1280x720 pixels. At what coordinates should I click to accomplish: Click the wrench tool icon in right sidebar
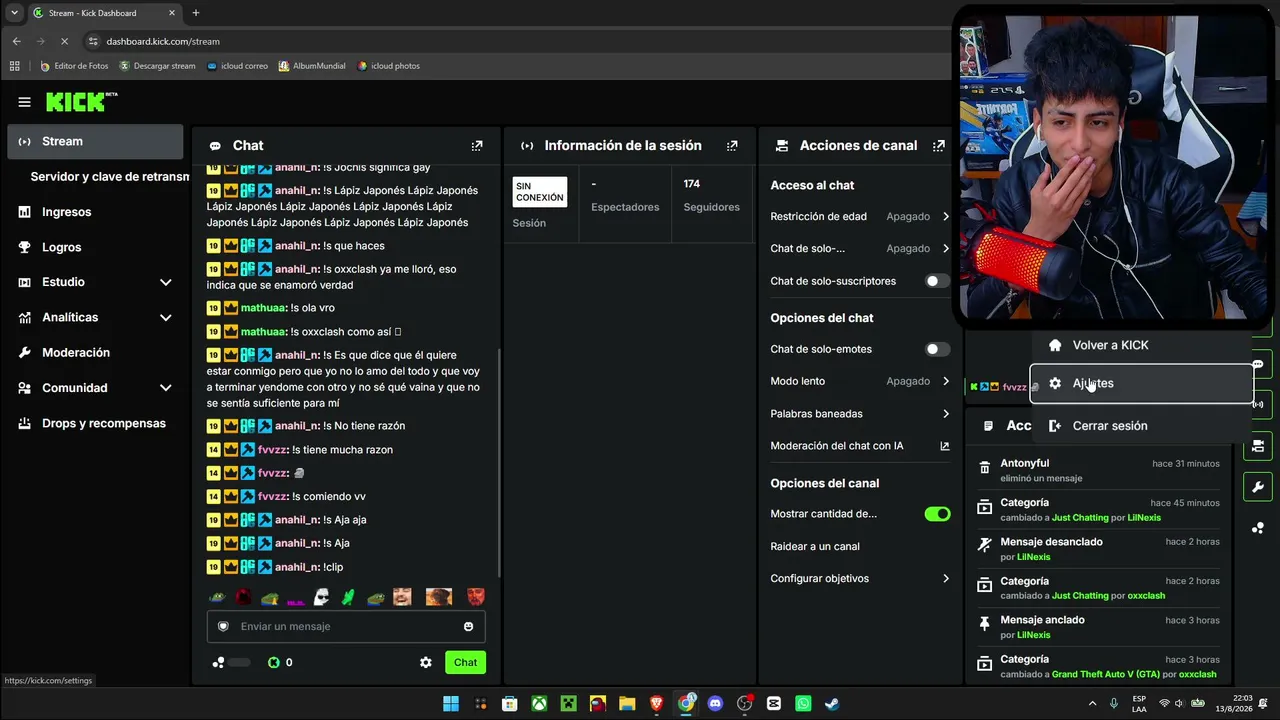click(1257, 487)
